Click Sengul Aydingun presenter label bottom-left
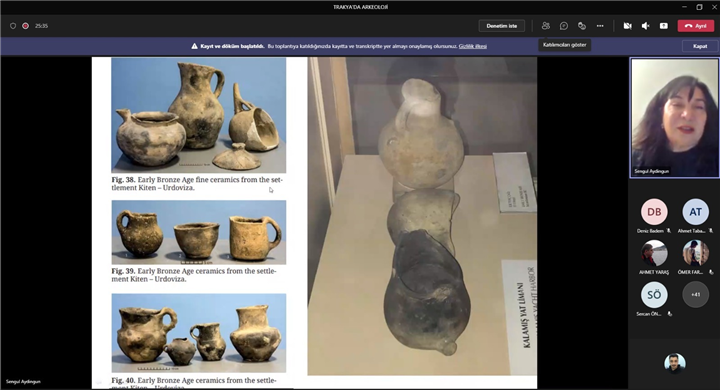 click(x=23, y=382)
